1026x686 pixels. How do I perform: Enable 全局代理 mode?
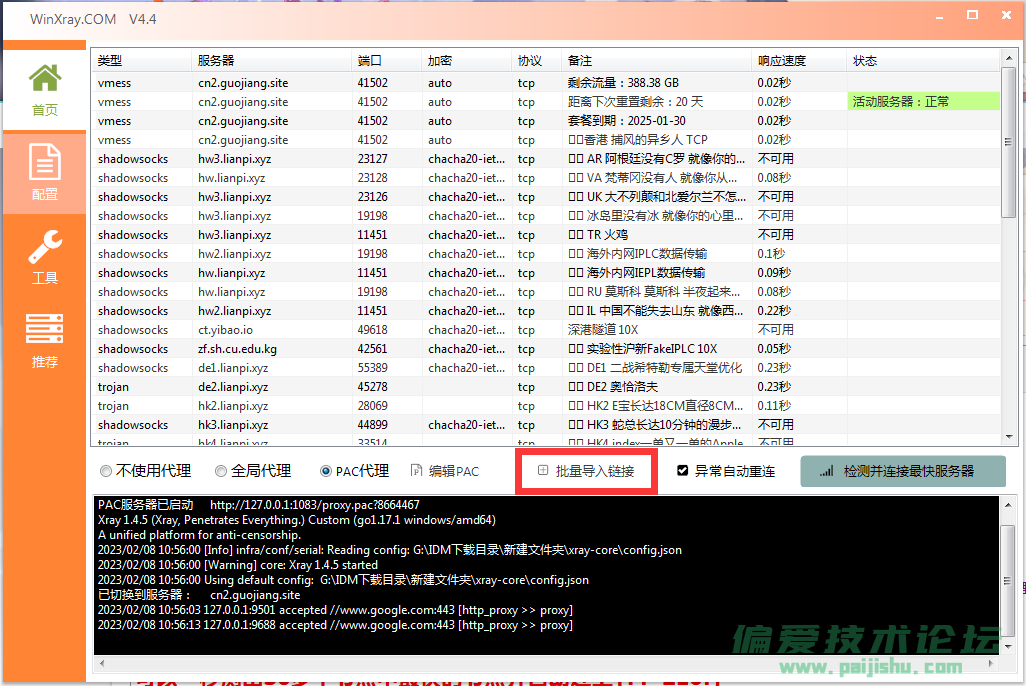point(220,470)
